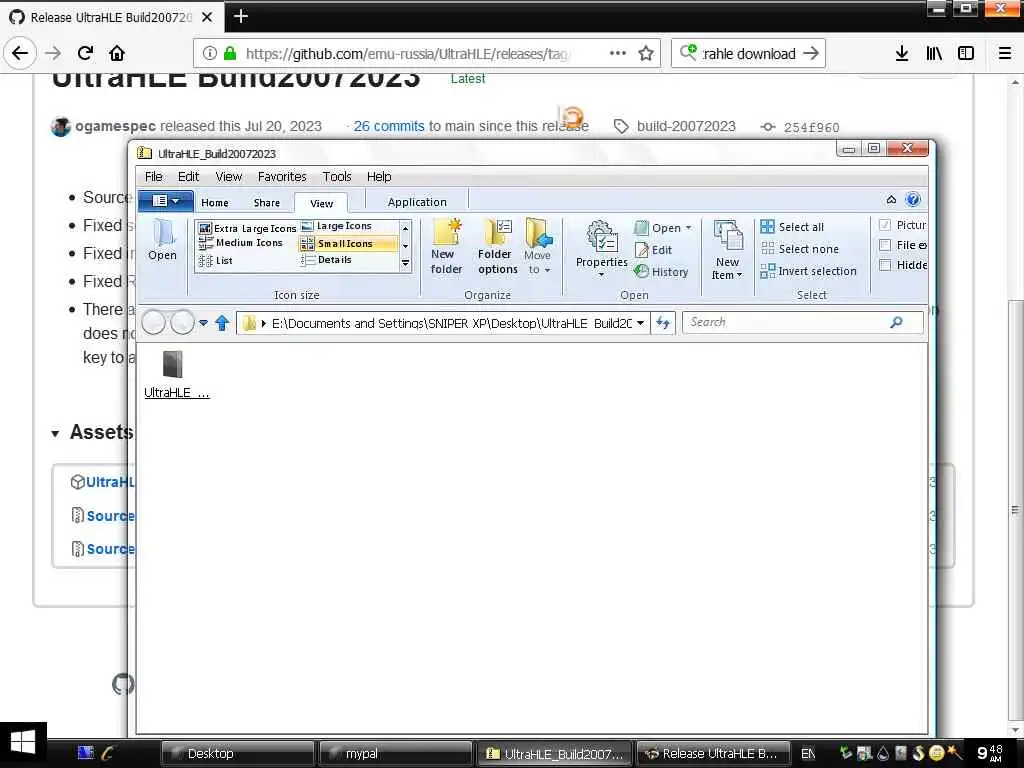Image resolution: width=1024 pixels, height=768 pixels.
Task: Click the EN language indicator in tray
Action: pyautogui.click(x=808, y=754)
